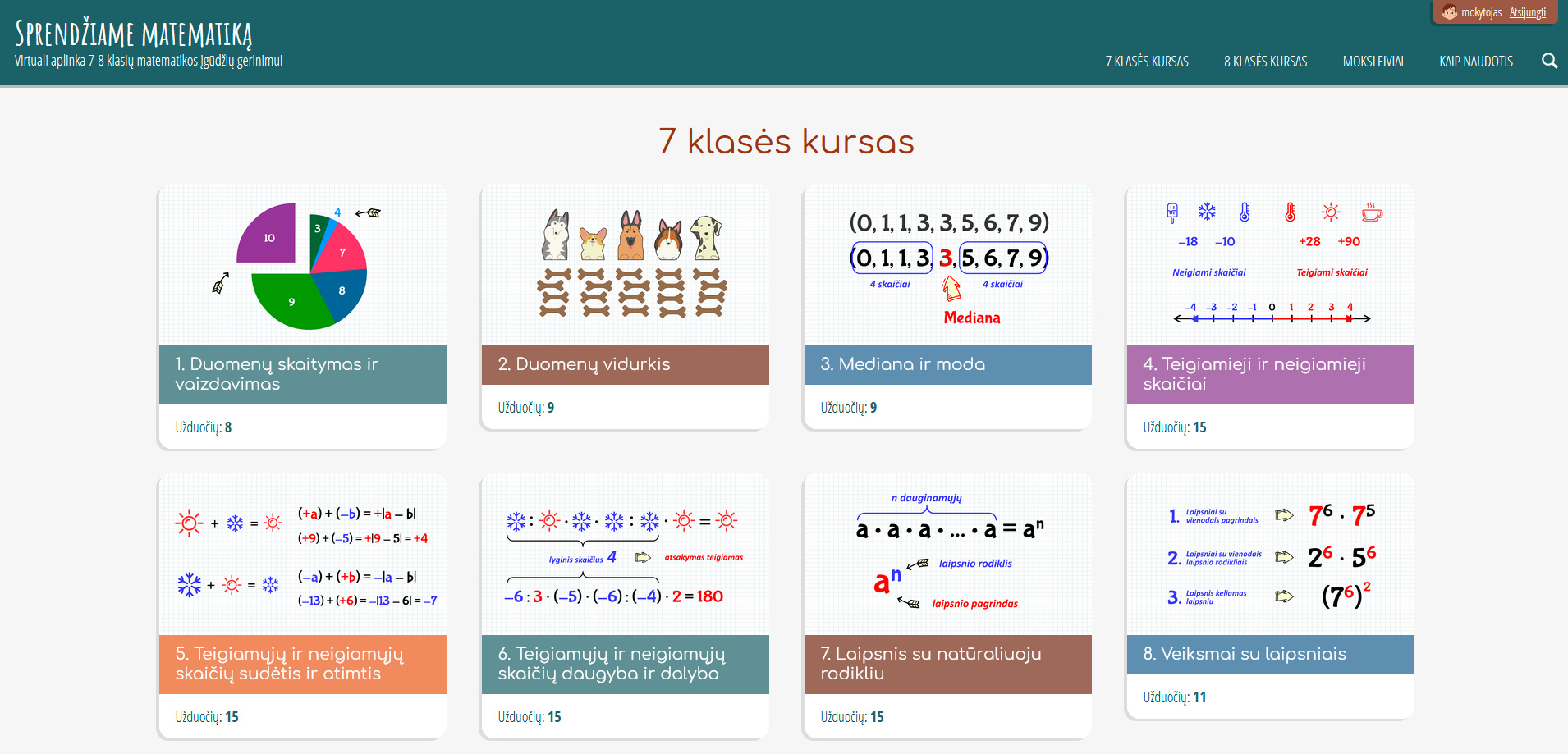Click Užduočių: 15 on lesson 4 card
This screenshot has height=754, width=1568.
[x=1172, y=427]
